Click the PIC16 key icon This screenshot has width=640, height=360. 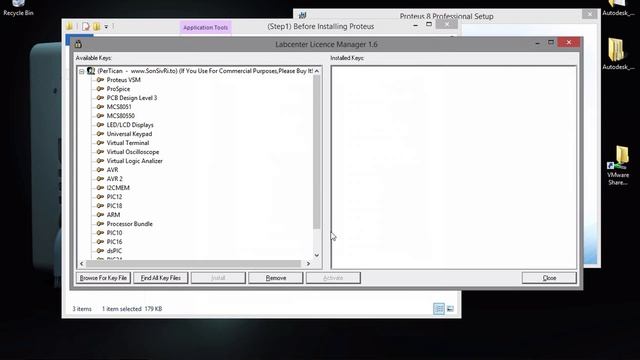[x=100, y=241]
